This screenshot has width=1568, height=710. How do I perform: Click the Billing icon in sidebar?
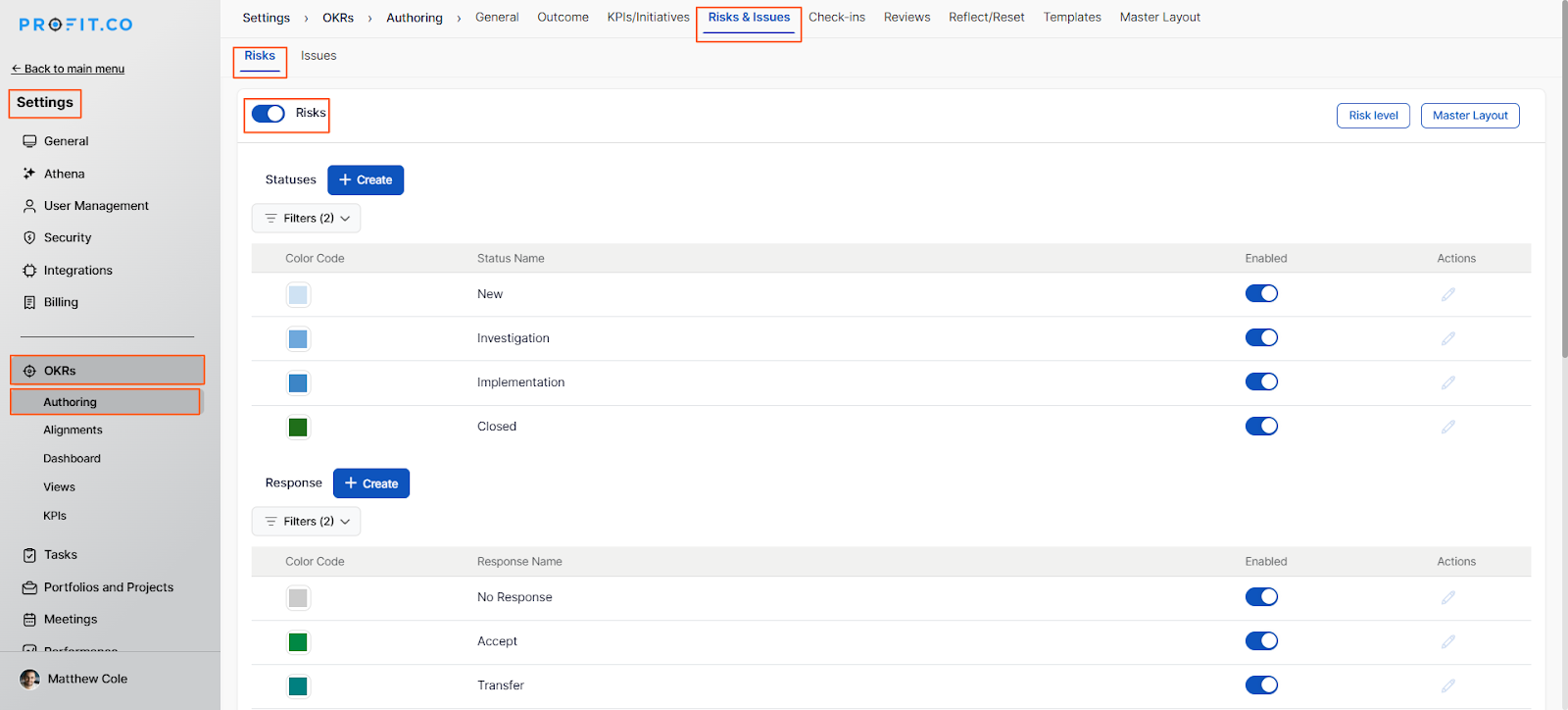pyautogui.click(x=29, y=303)
